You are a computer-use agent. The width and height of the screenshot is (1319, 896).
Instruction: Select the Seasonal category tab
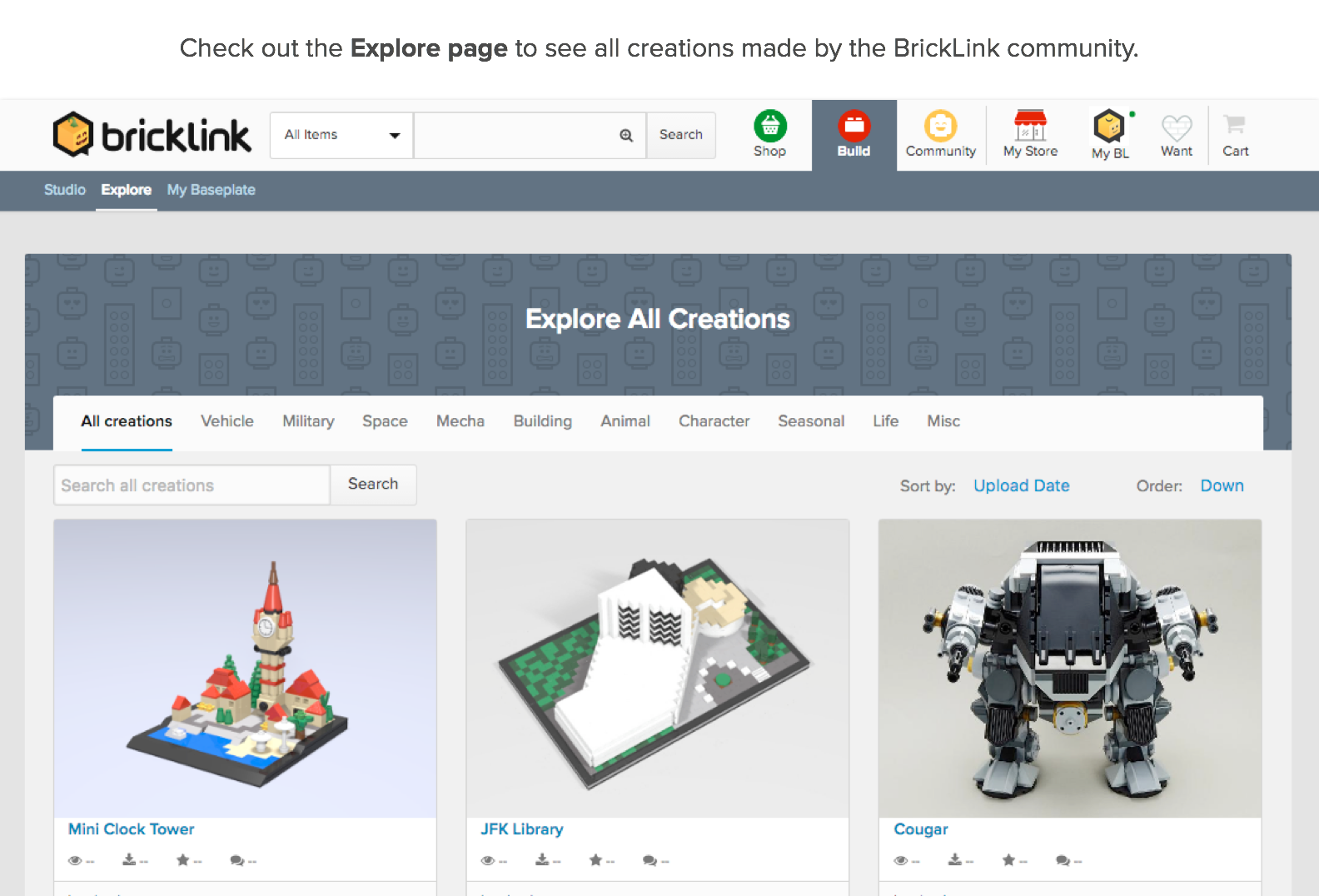click(x=811, y=421)
